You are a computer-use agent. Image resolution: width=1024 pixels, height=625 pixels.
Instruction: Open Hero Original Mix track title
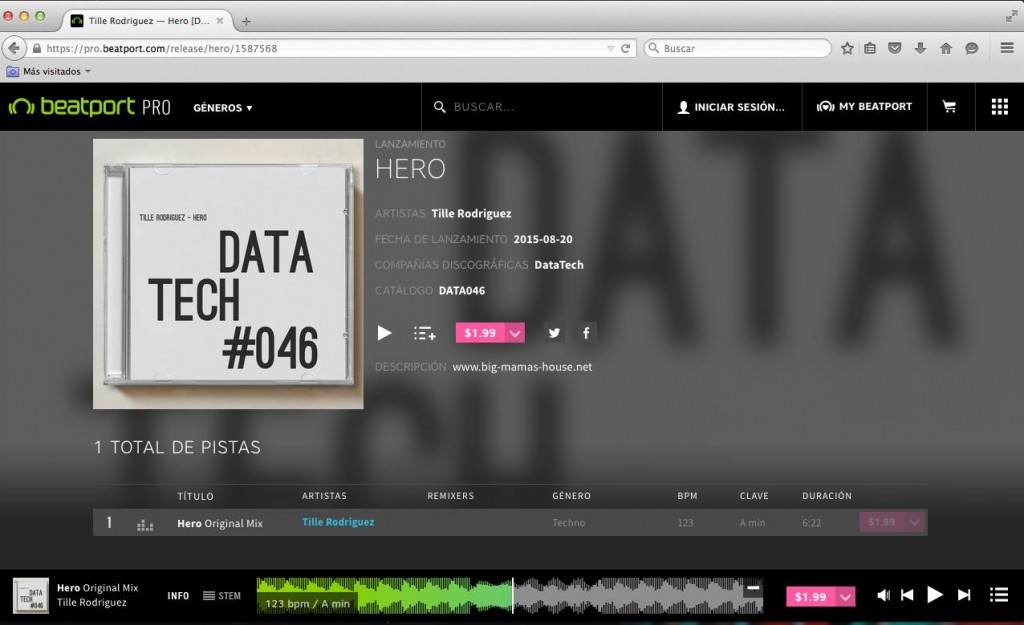(x=219, y=523)
